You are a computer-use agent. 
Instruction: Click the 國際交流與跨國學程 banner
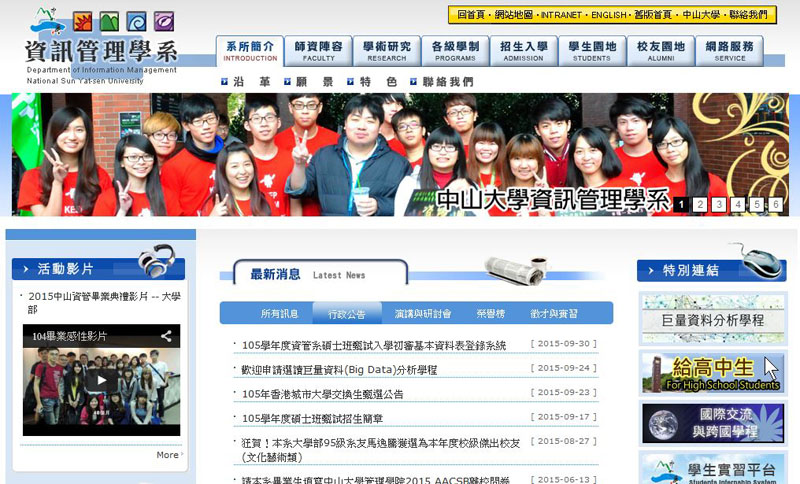[698, 423]
